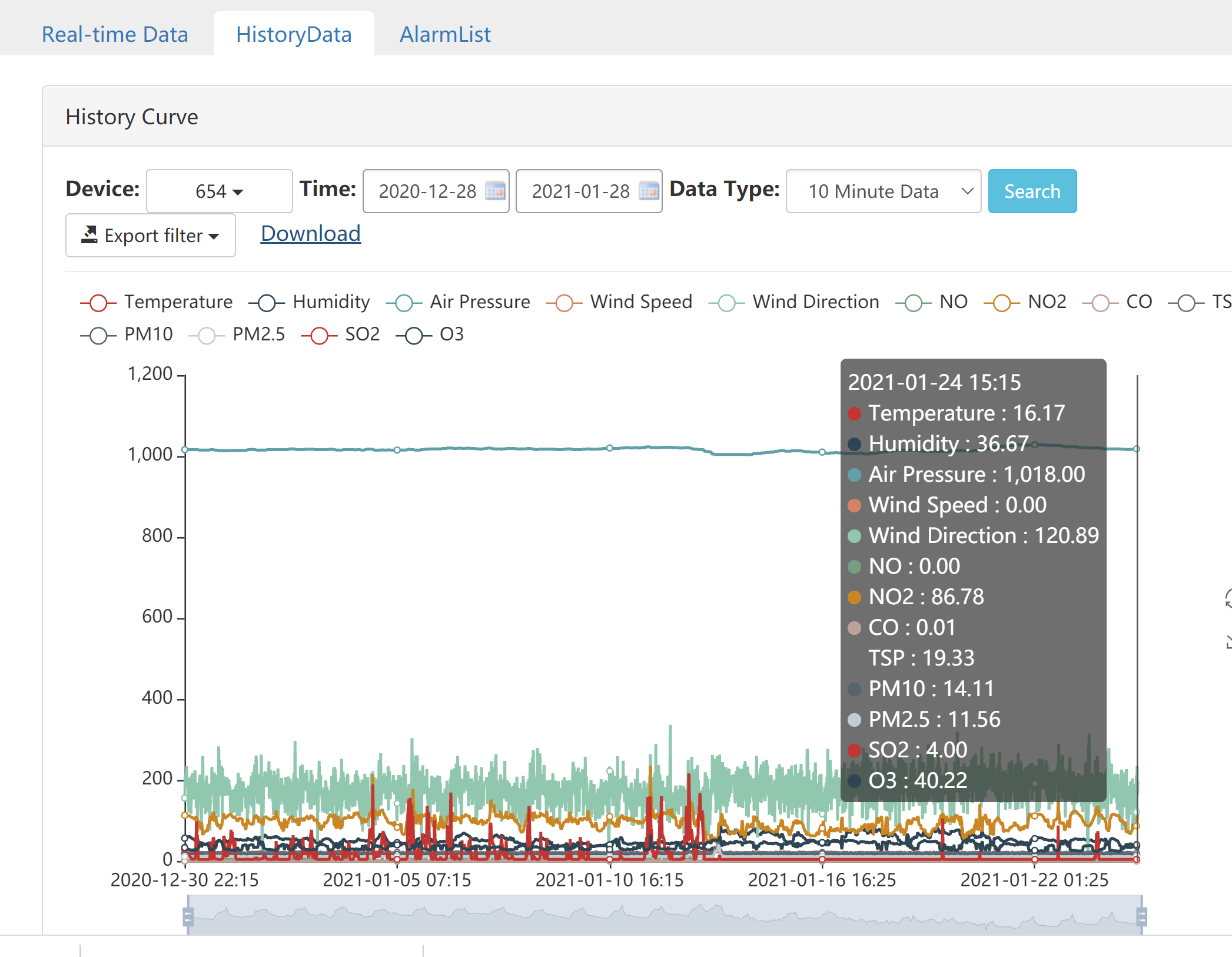This screenshot has height=957, width=1232.
Task: Open the Device 654 dropdown
Action: 219,191
